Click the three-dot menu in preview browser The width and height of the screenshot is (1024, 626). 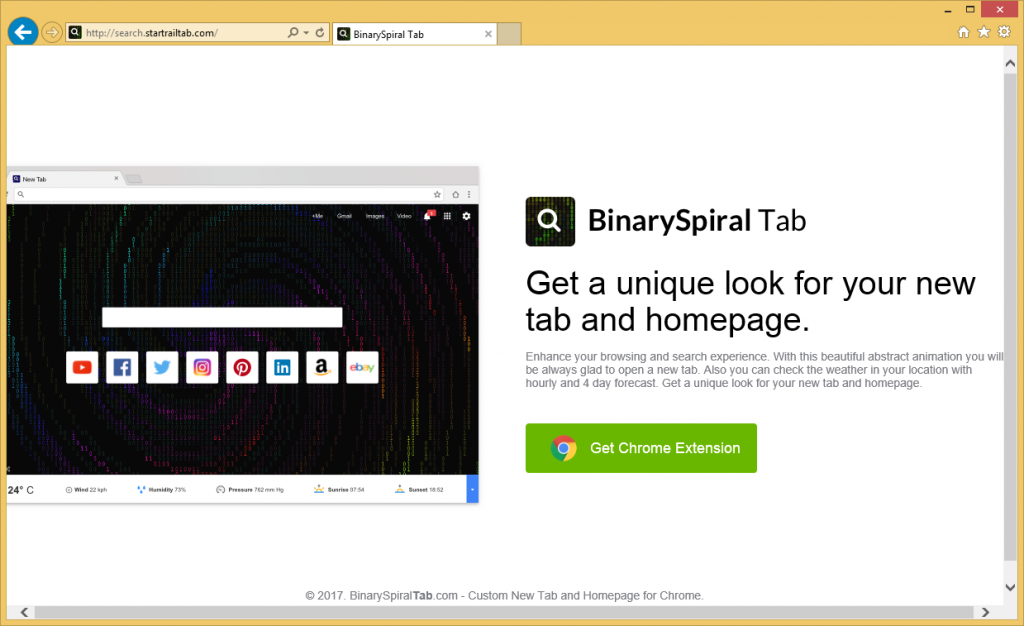coord(469,195)
